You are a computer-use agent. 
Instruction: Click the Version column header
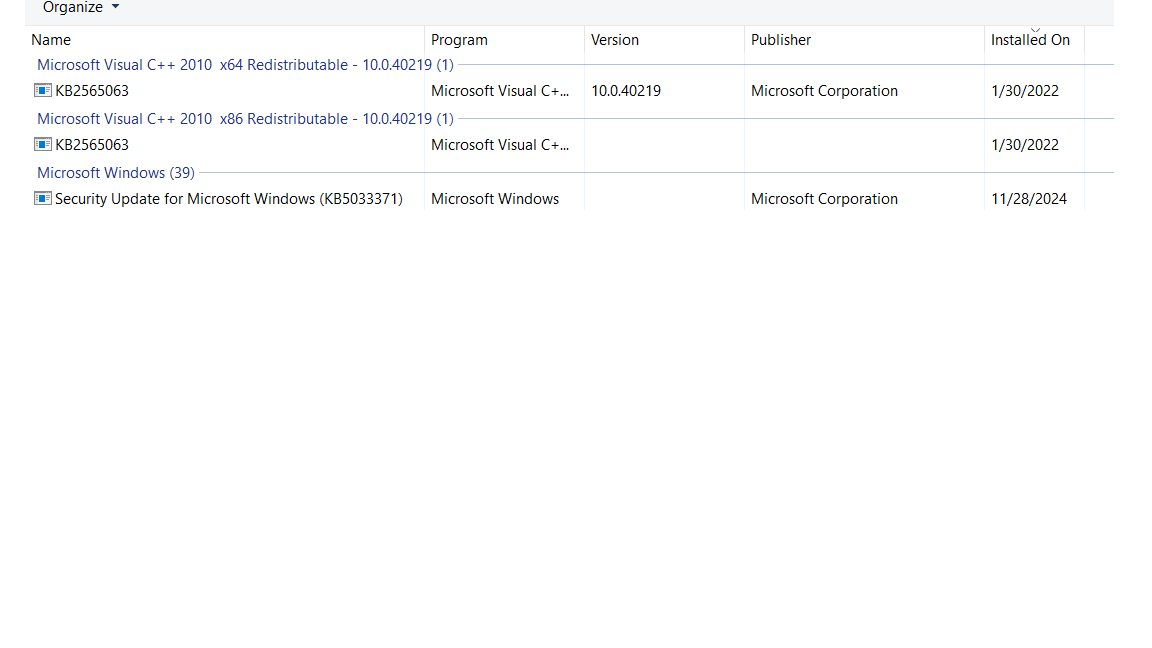pos(614,40)
